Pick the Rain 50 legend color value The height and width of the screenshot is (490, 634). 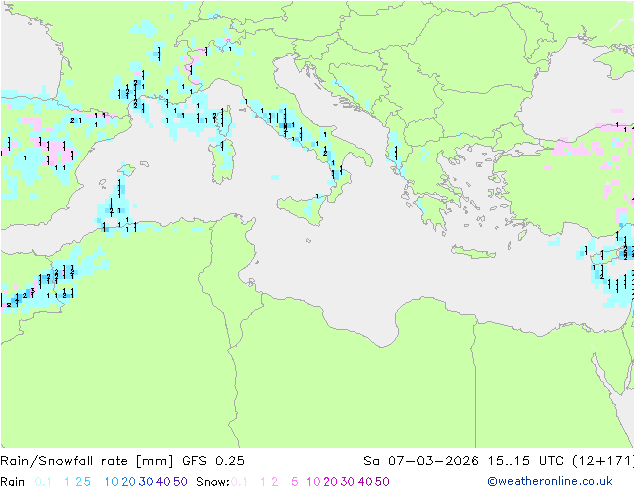click(180, 482)
